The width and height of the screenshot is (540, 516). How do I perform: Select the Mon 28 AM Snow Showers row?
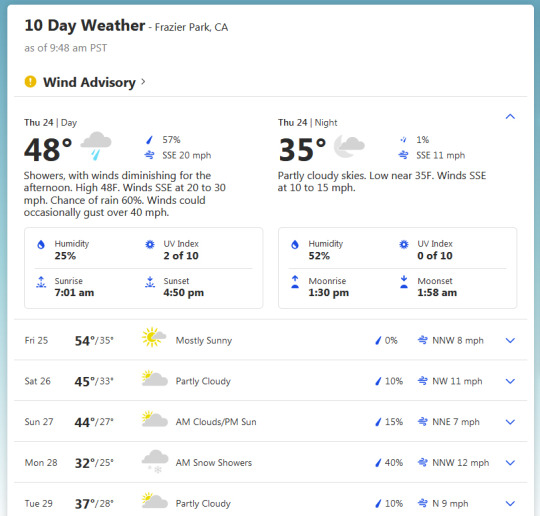pyautogui.click(x=271, y=462)
